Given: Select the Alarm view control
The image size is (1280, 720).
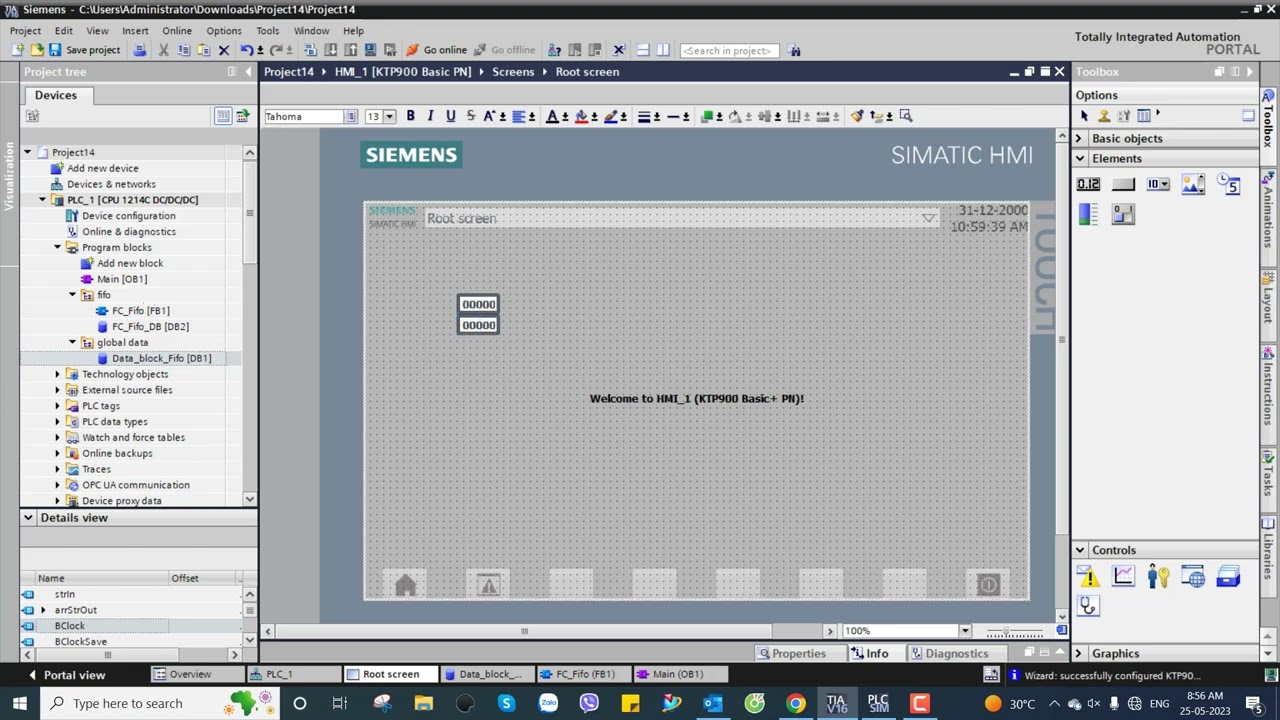Looking at the screenshot, I should (x=1088, y=576).
